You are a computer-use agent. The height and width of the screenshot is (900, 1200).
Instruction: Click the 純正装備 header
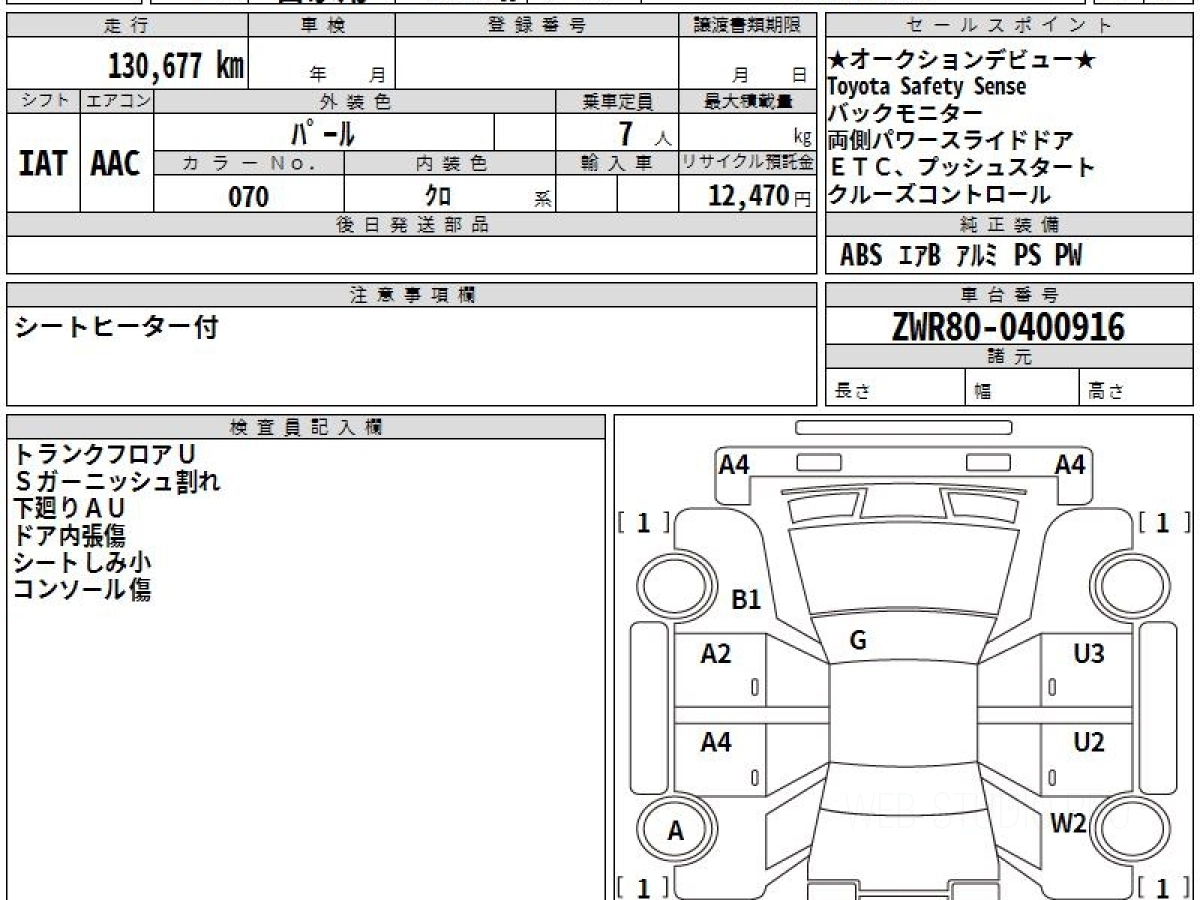tap(1009, 225)
